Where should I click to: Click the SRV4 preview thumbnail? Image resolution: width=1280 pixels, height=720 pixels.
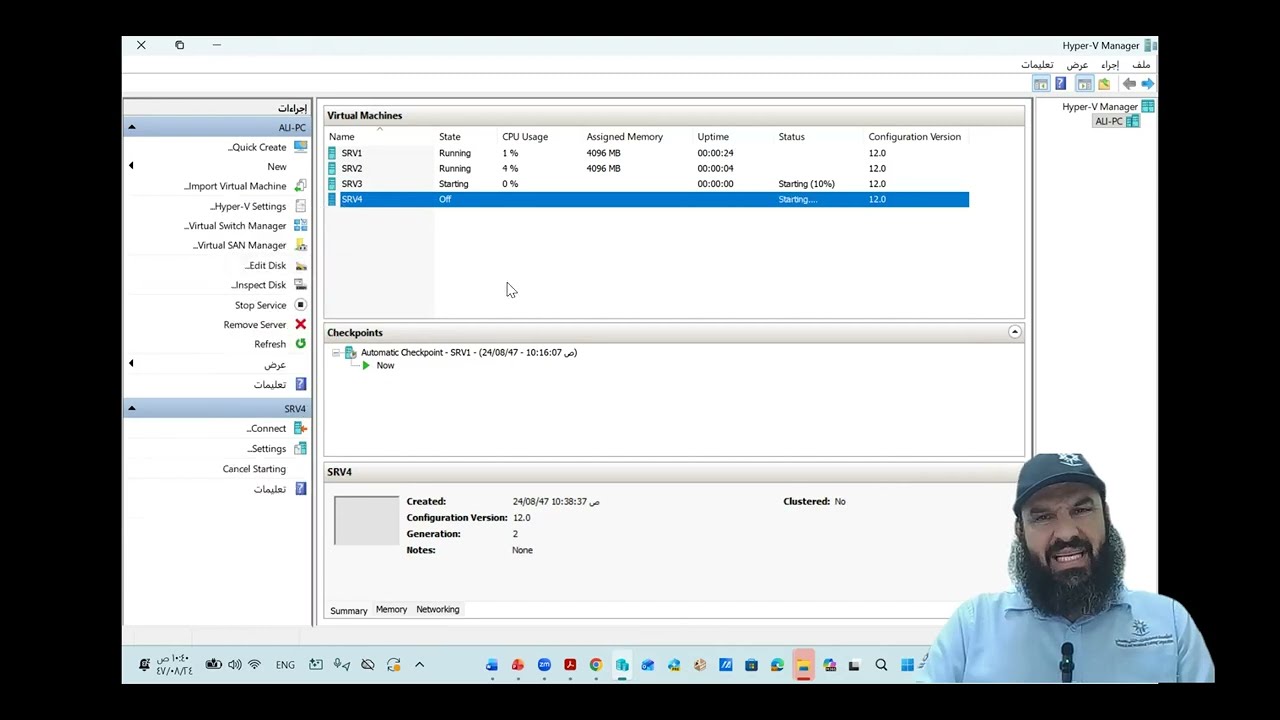[366, 521]
